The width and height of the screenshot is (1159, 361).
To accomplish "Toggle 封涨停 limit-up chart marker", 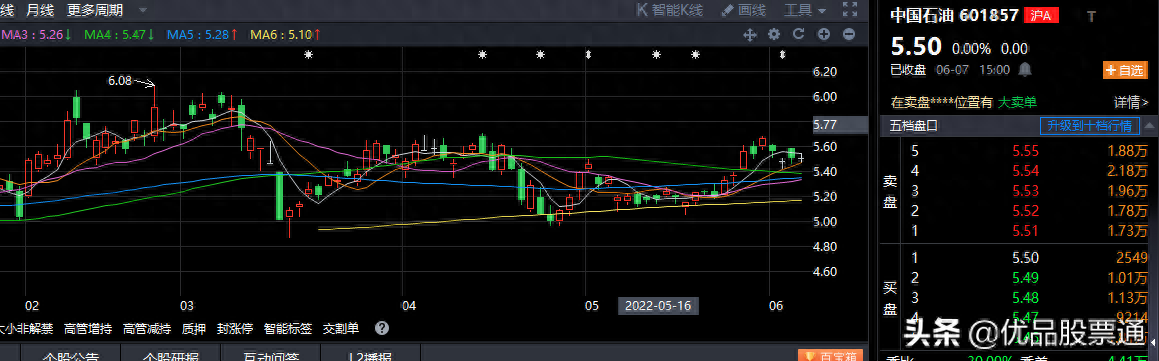I will [235, 328].
